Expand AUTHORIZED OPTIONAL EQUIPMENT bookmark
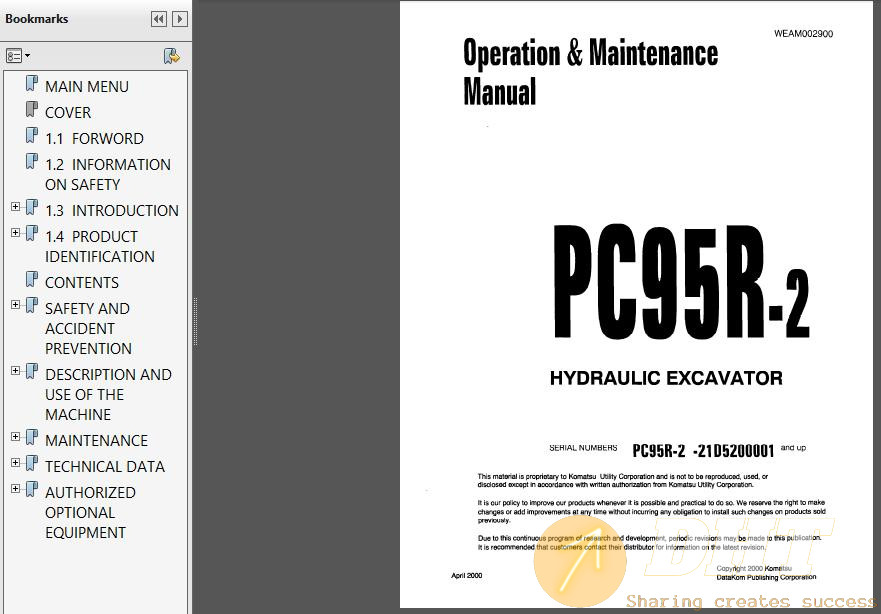This screenshot has width=881, height=614. click(x=16, y=489)
